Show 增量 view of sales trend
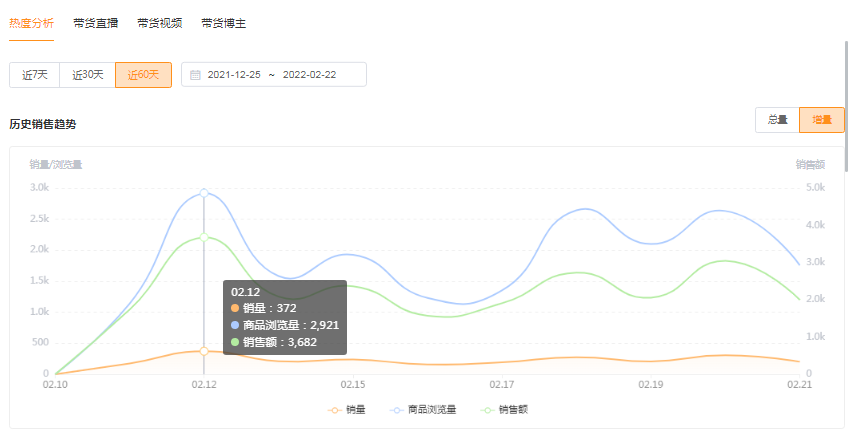The image size is (853, 431). pyautogui.click(x=822, y=120)
